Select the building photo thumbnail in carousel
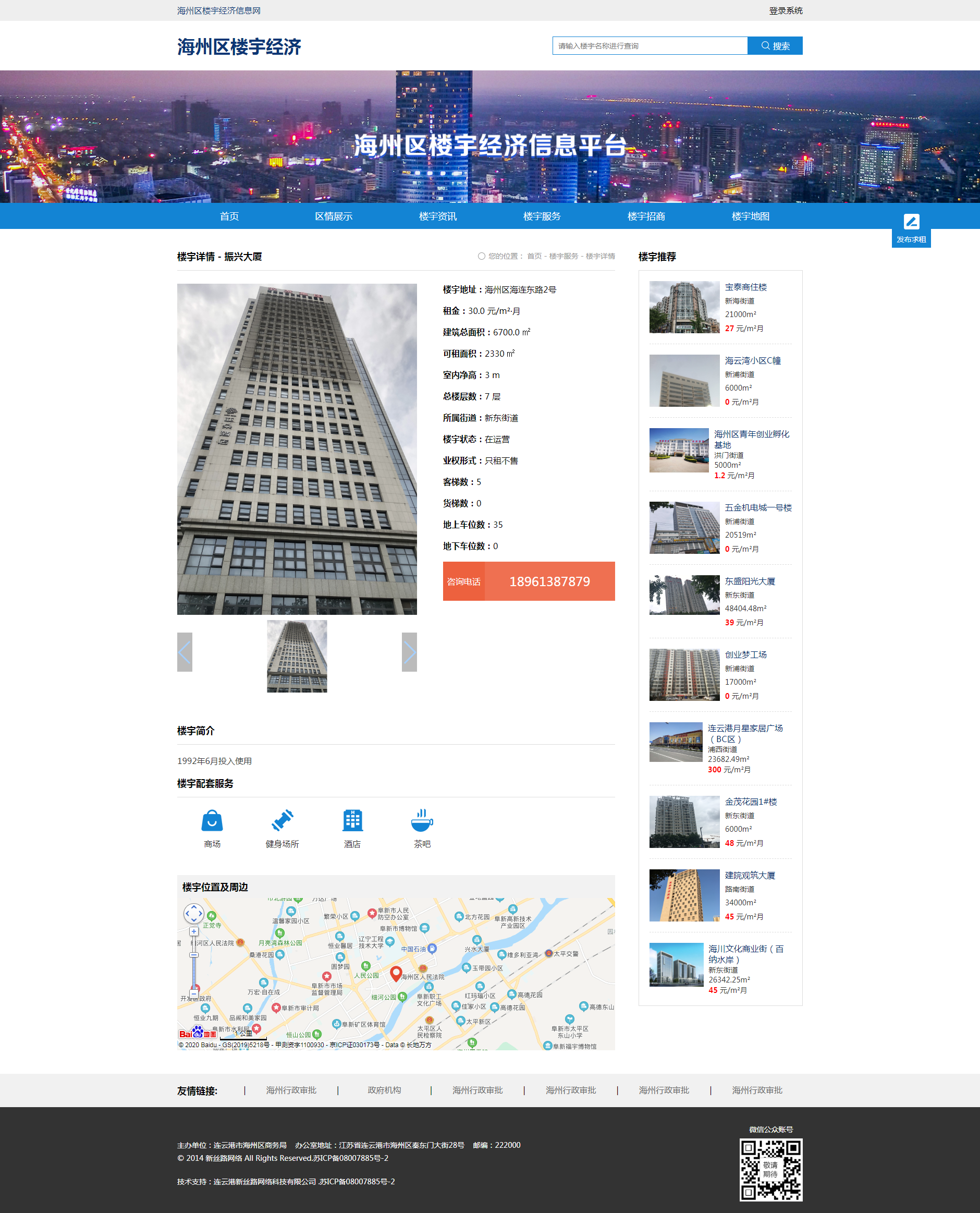 tap(297, 656)
